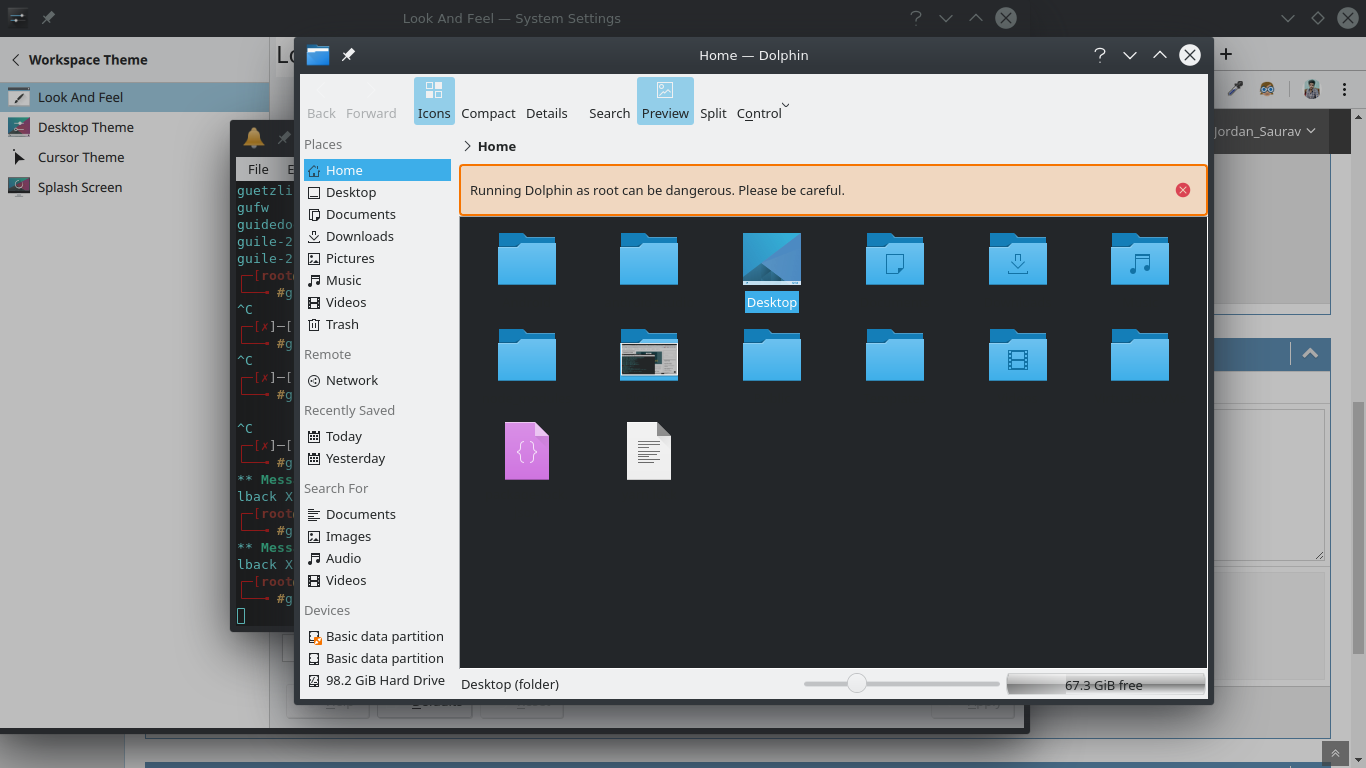Click the 98.2 GiB Hard Drive device

(384, 680)
